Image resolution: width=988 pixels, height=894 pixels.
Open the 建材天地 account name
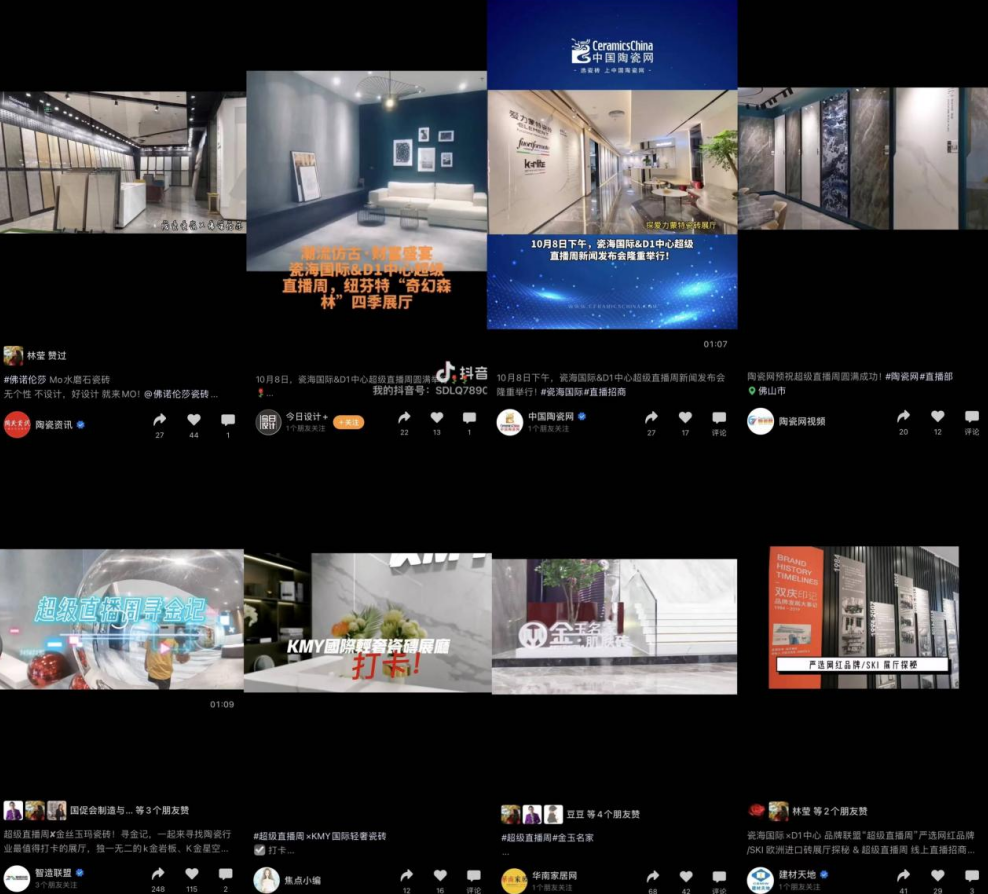tap(797, 874)
